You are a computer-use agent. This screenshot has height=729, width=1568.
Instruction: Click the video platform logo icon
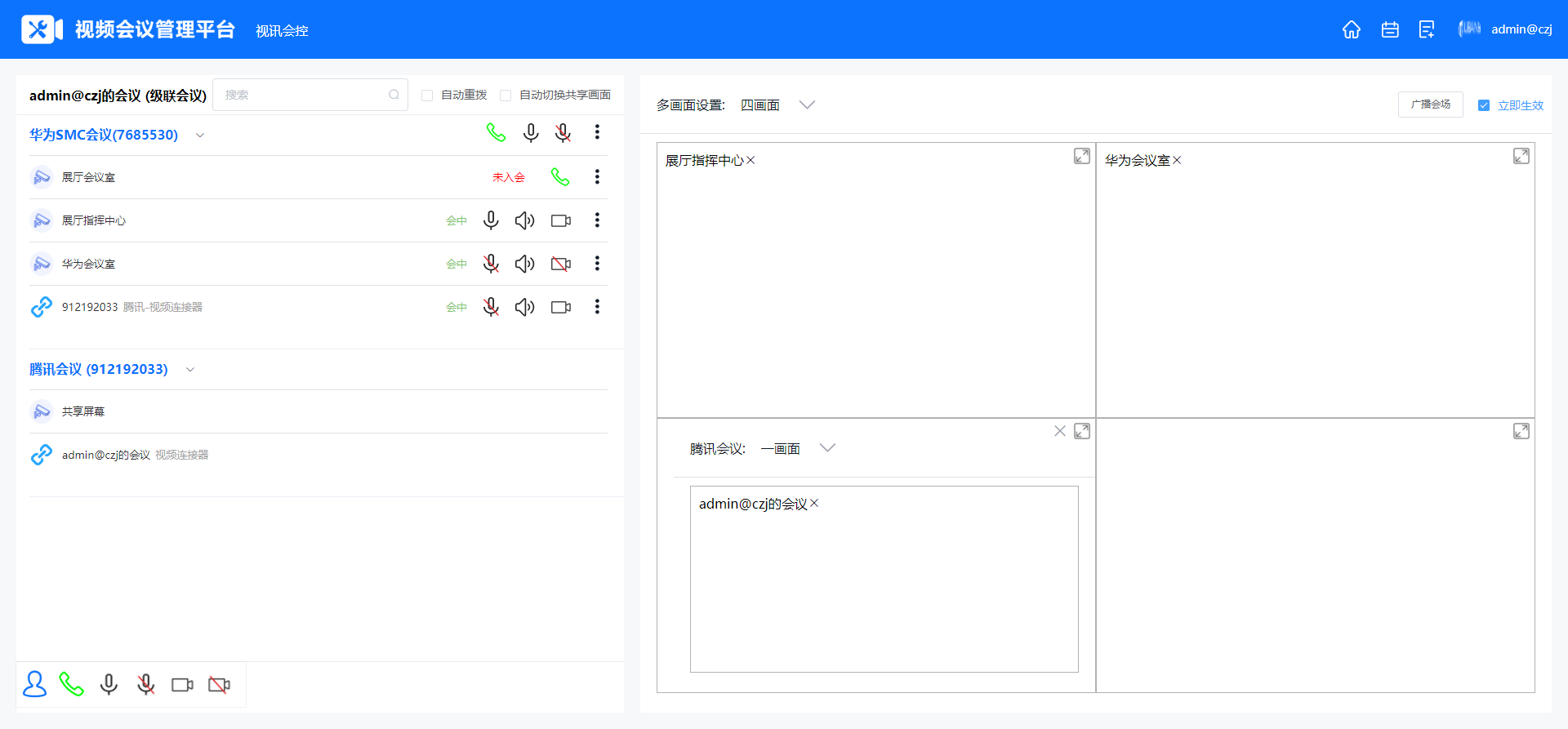[42, 29]
